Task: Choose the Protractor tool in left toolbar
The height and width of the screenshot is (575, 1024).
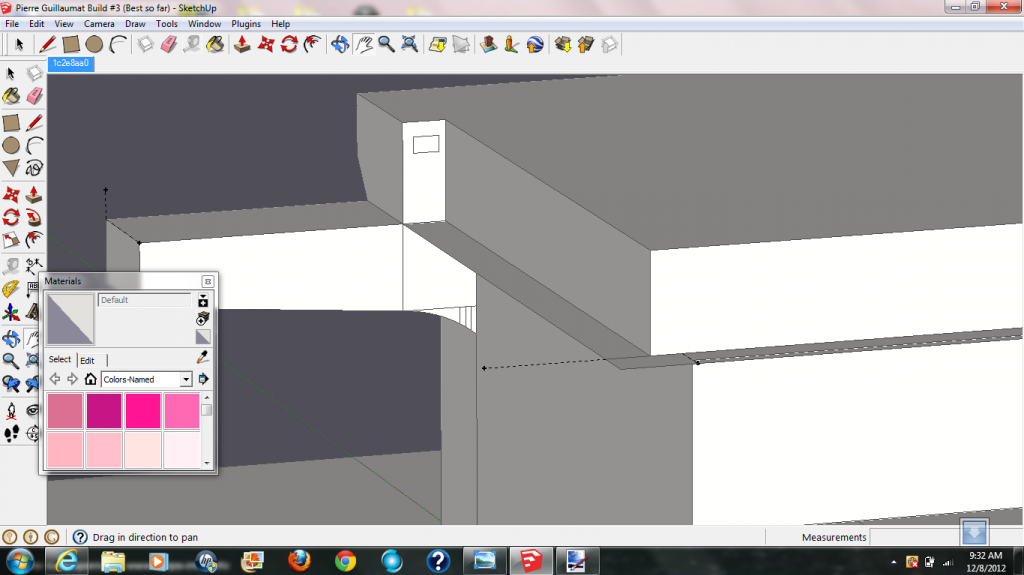Action: click(x=11, y=289)
